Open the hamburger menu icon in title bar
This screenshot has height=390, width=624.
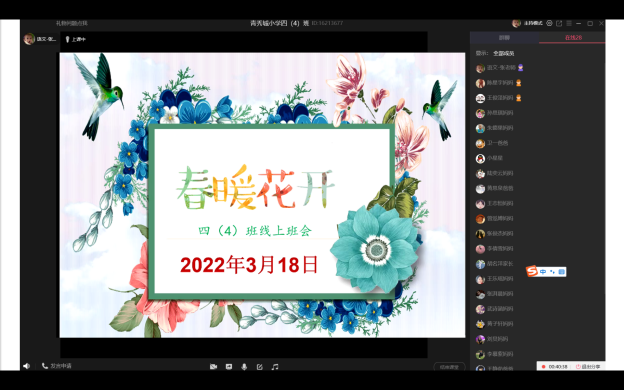(569, 23)
